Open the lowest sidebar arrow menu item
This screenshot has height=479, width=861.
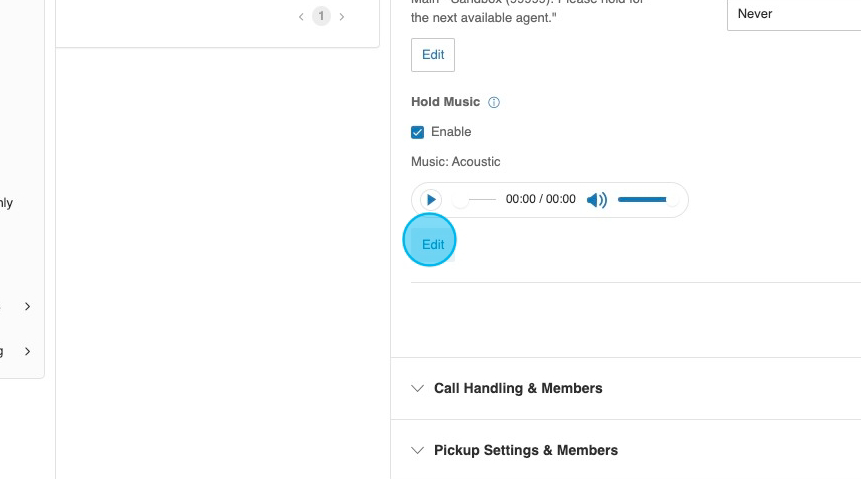[x=27, y=351]
